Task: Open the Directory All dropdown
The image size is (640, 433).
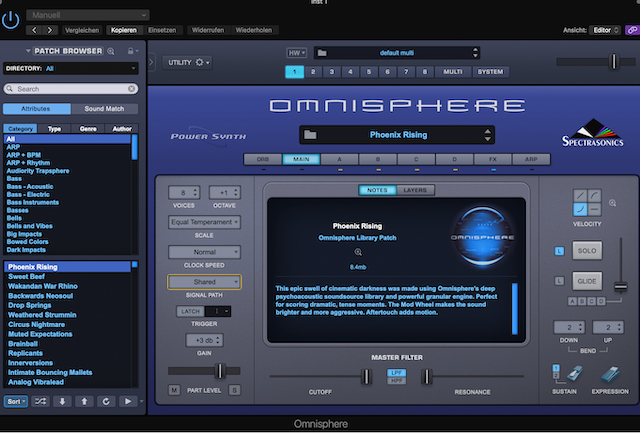Action: click(71, 68)
